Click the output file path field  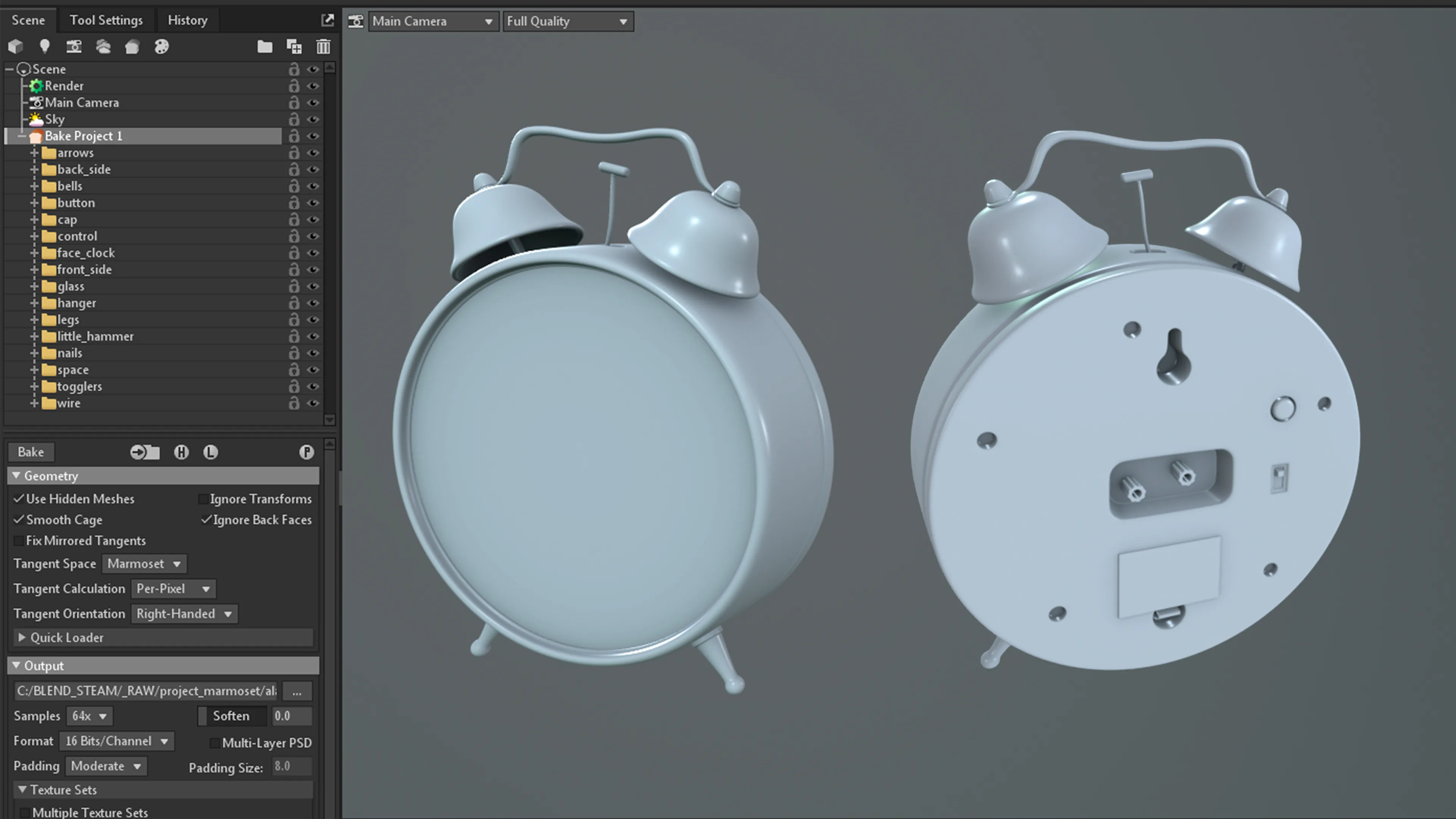146,691
